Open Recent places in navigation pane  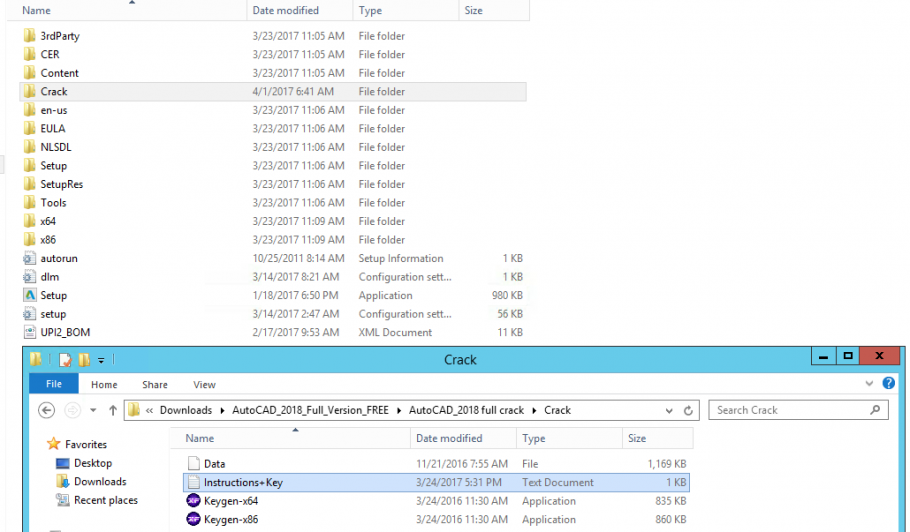[x=106, y=500]
